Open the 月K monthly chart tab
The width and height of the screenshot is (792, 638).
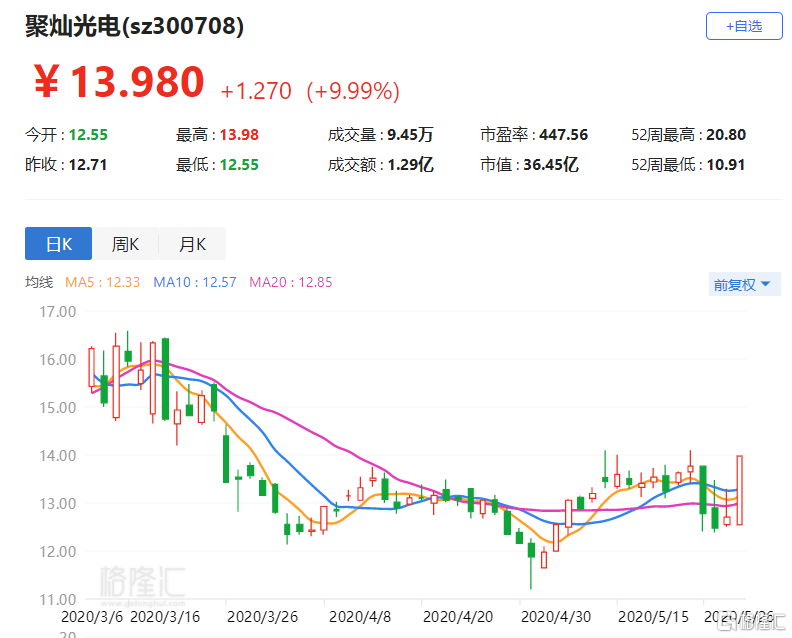pos(192,244)
